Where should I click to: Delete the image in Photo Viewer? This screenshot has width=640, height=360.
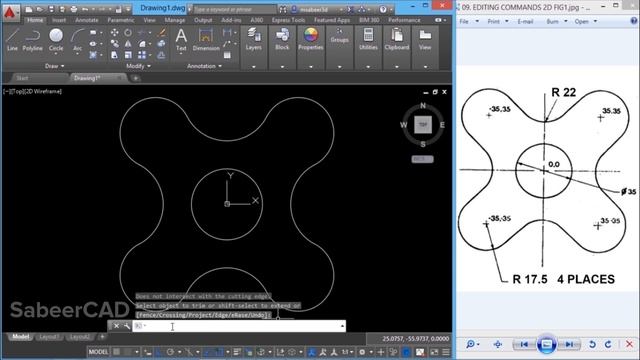[x=629, y=344]
